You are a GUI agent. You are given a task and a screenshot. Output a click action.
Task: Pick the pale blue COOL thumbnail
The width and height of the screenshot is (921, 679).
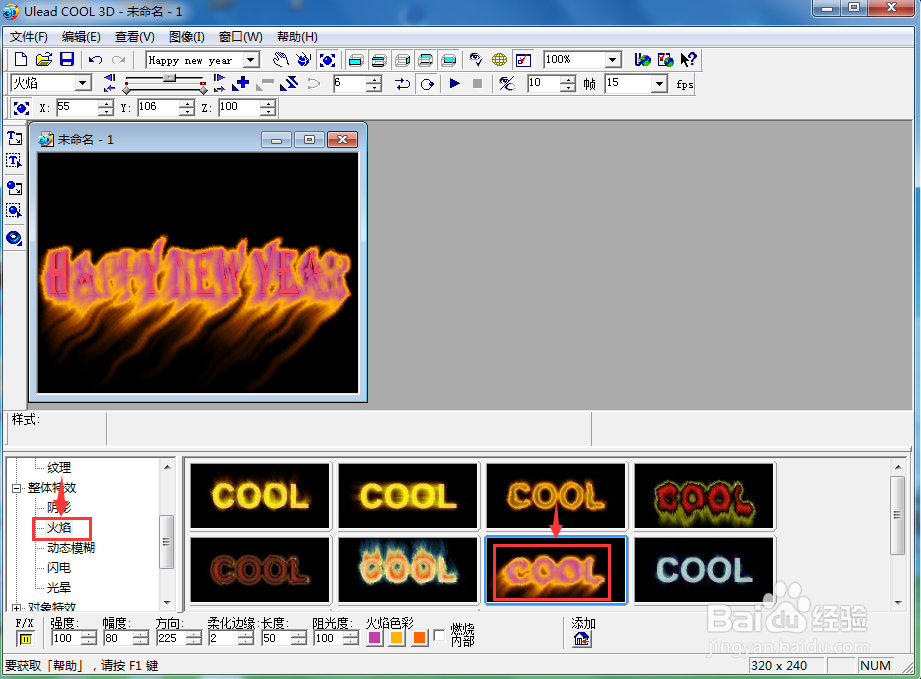[704, 570]
